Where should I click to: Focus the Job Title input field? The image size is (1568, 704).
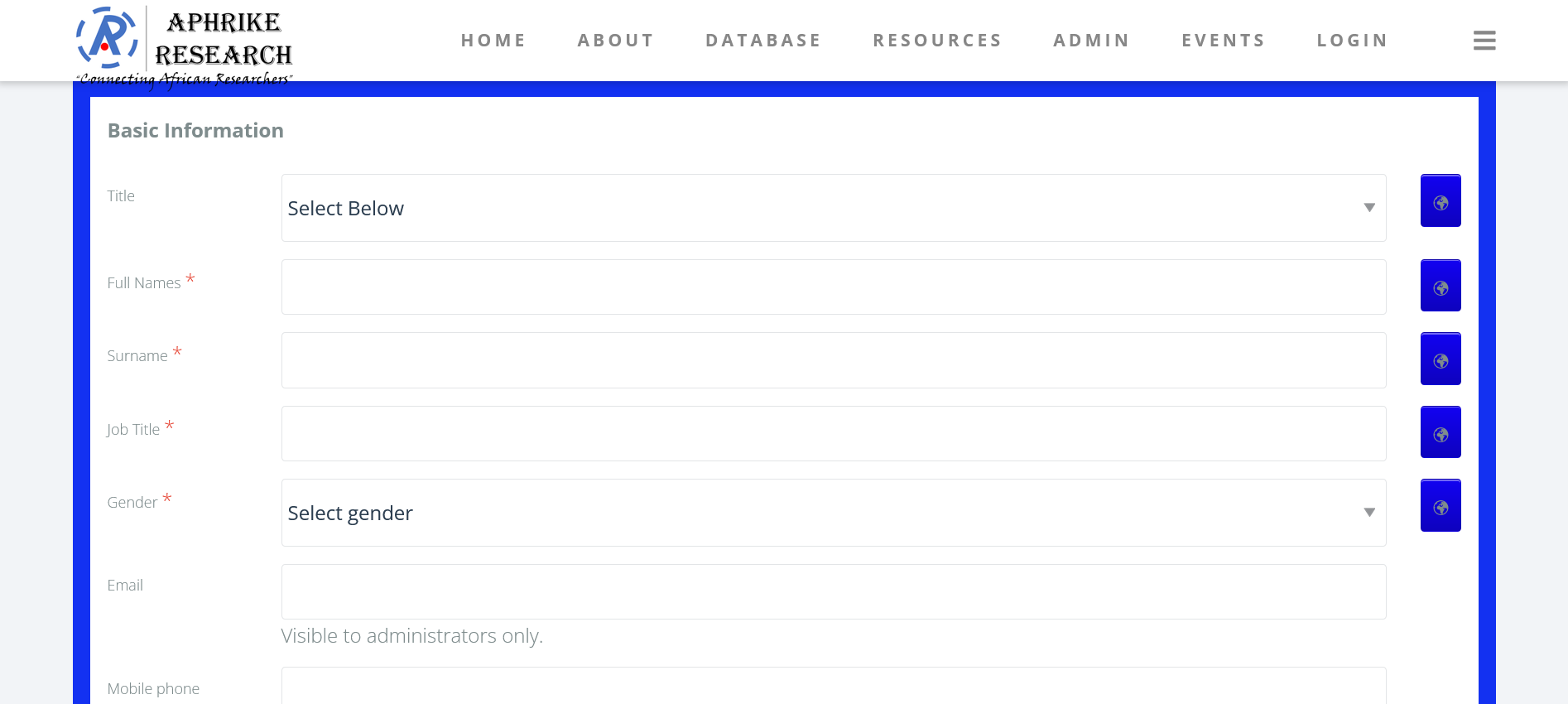834,433
